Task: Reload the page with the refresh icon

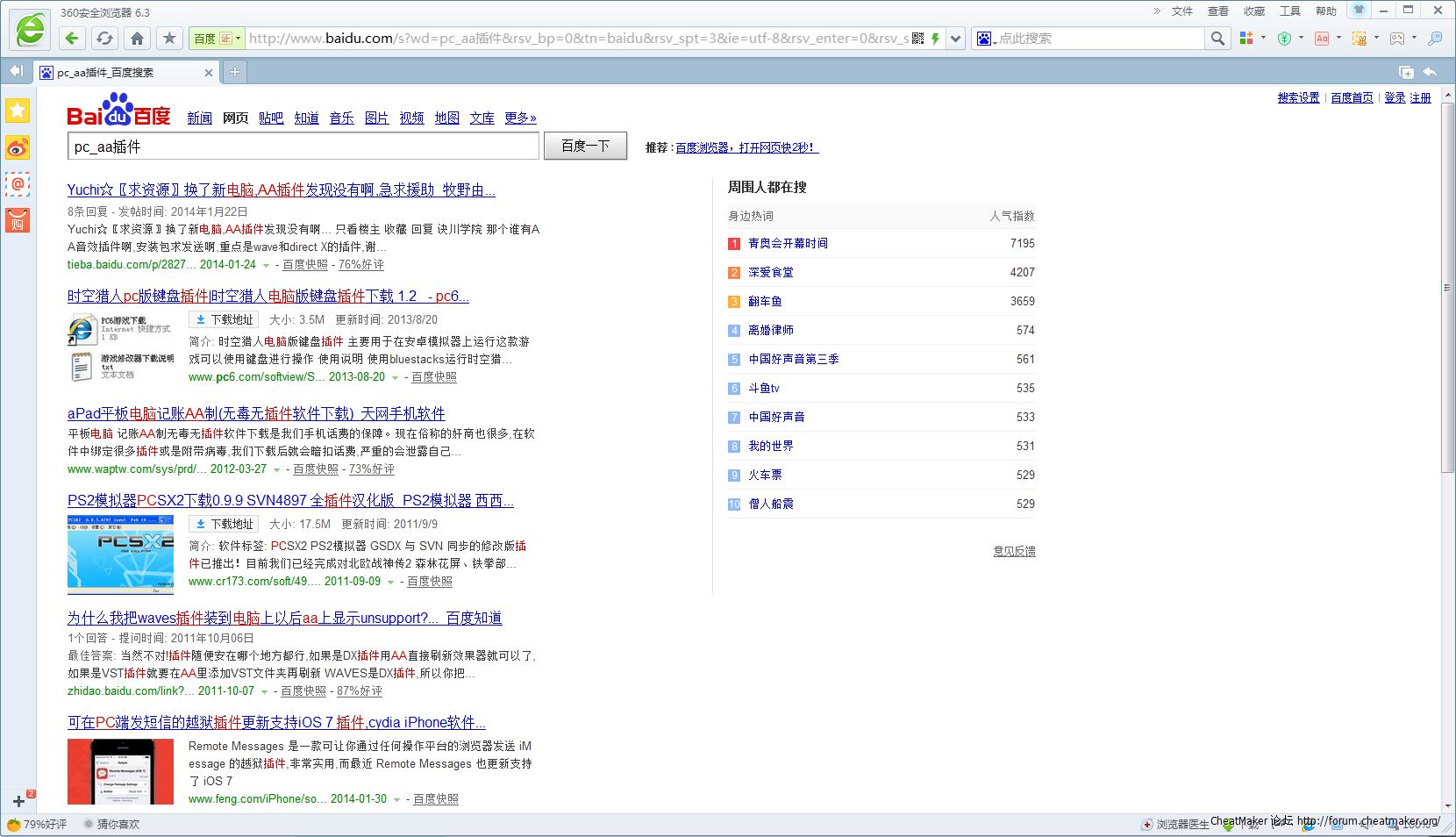Action: [x=104, y=38]
